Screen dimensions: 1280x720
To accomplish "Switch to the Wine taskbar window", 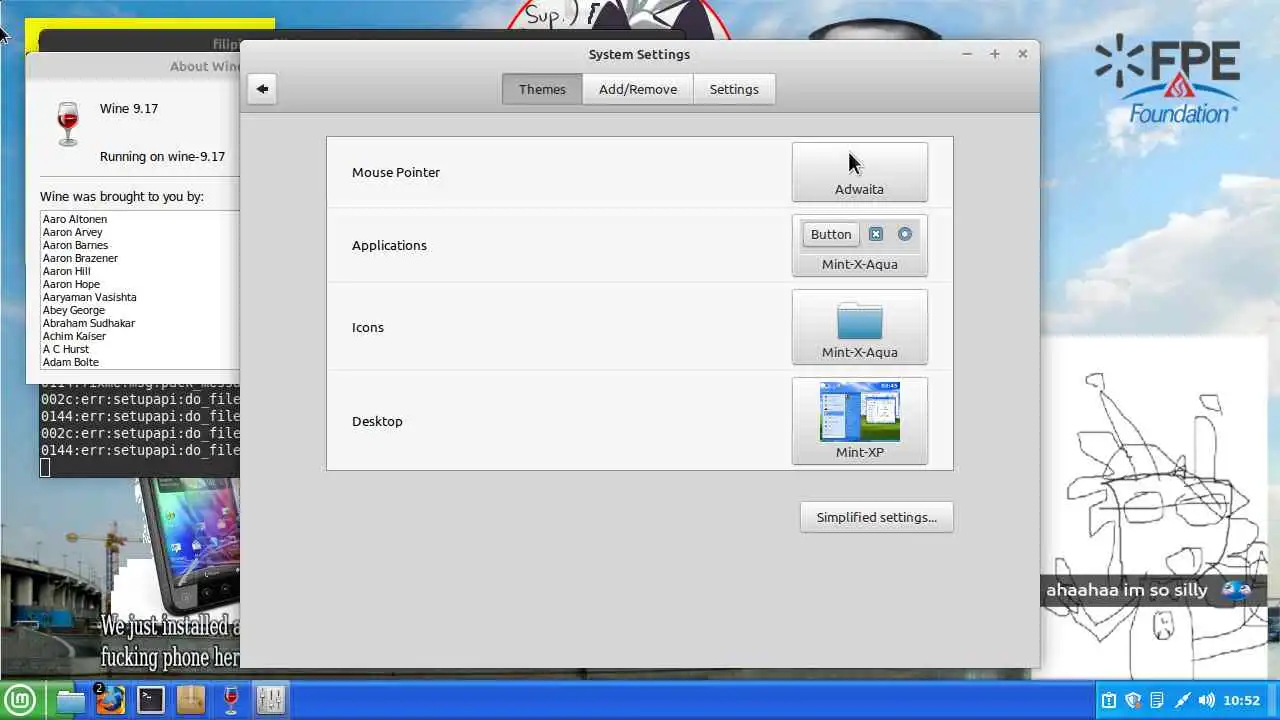I will 231,700.
